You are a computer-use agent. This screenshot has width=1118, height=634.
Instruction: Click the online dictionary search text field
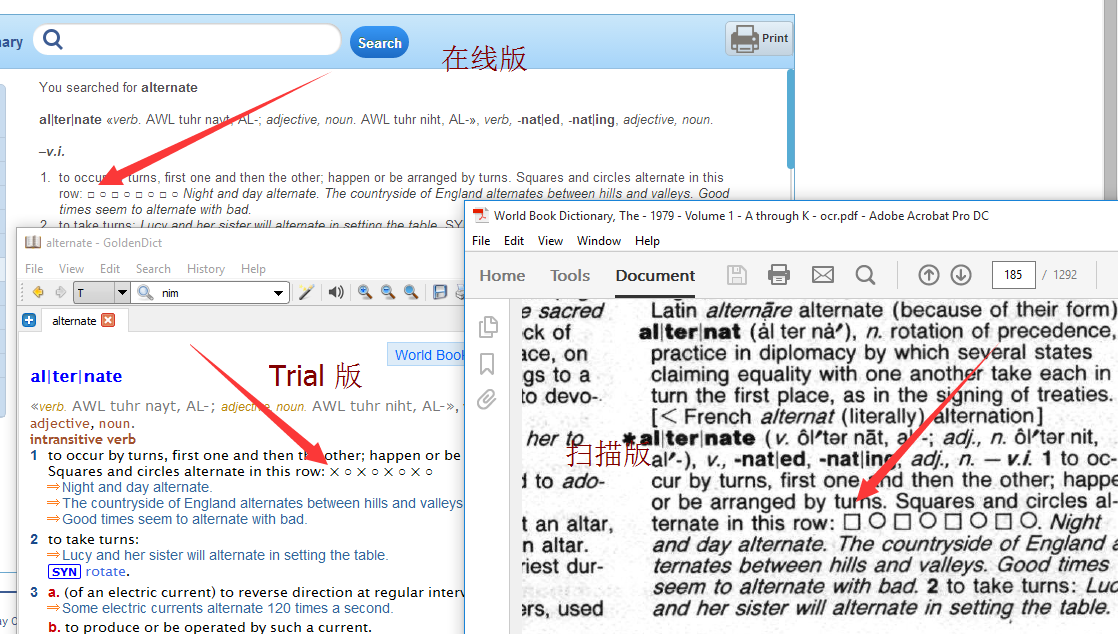pos(188,40)
